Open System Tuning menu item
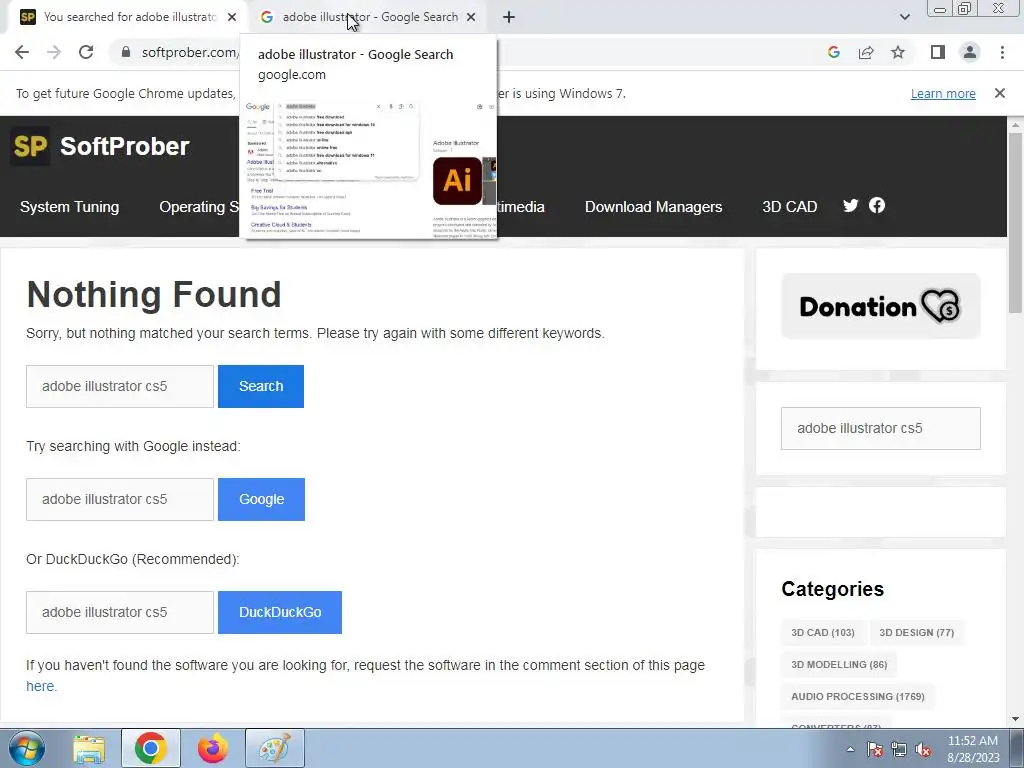The height and width of the screenshot is (768, 1024). (69, 207)
